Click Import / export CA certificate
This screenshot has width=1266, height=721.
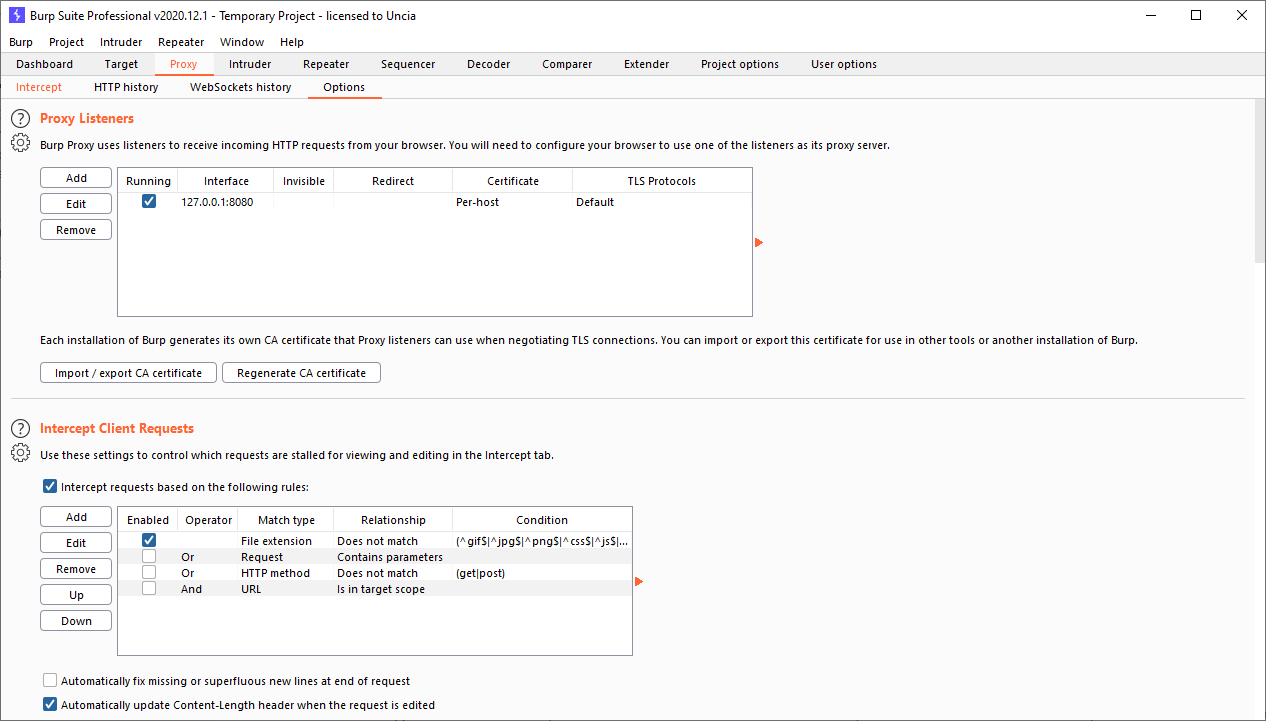[128, 373]
